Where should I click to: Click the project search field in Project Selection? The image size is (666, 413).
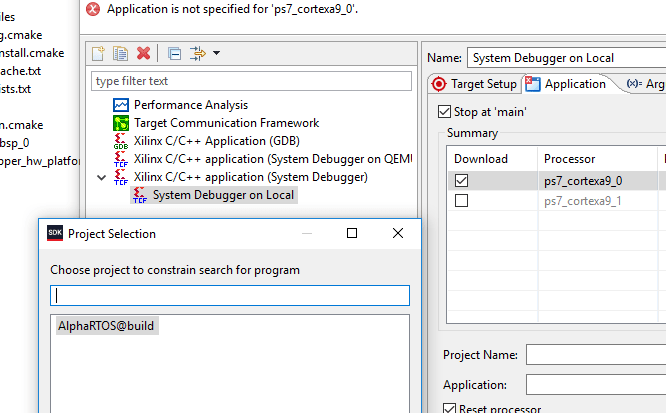click(x=230, y=295)
